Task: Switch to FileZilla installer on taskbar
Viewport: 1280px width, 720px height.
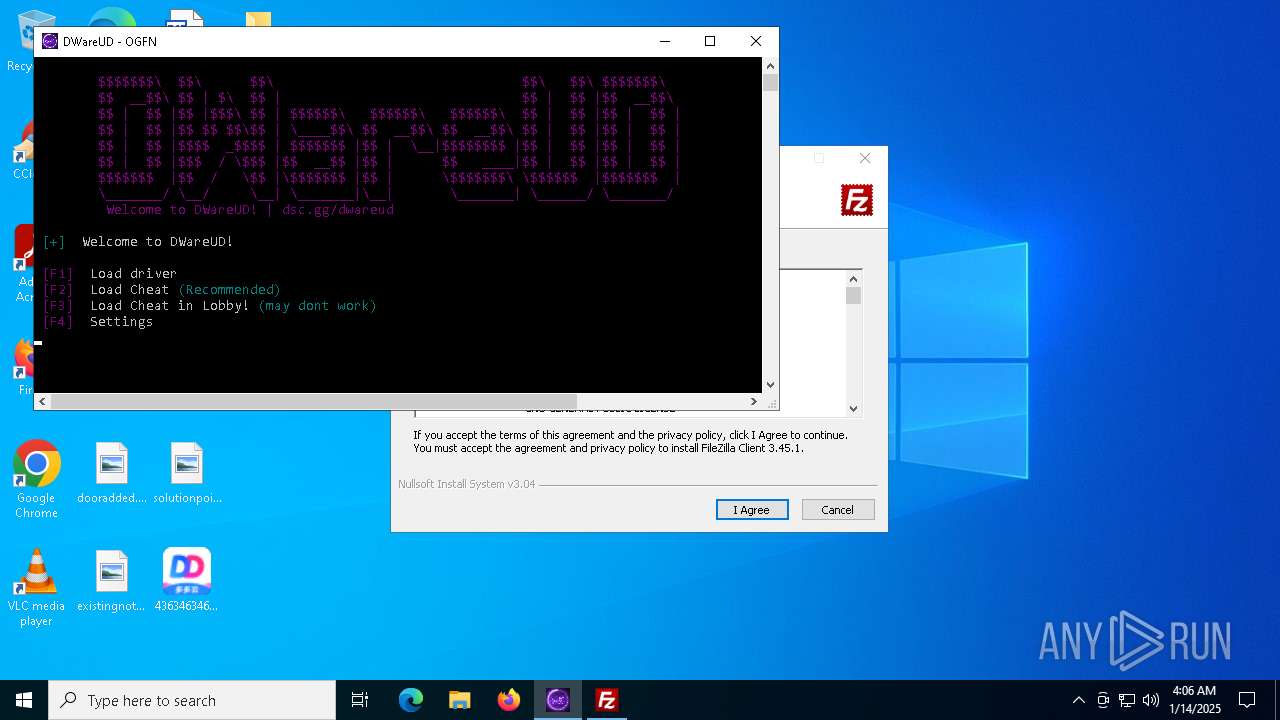Action: [607, 700]
